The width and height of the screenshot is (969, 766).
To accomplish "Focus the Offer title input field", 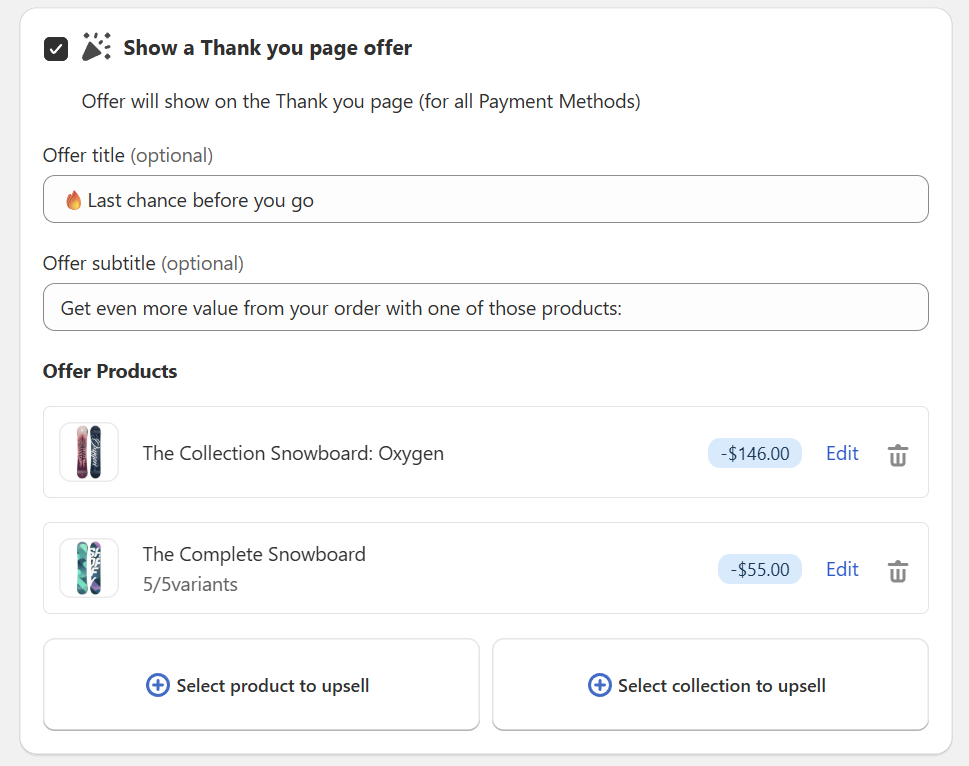I will point(500,200).
